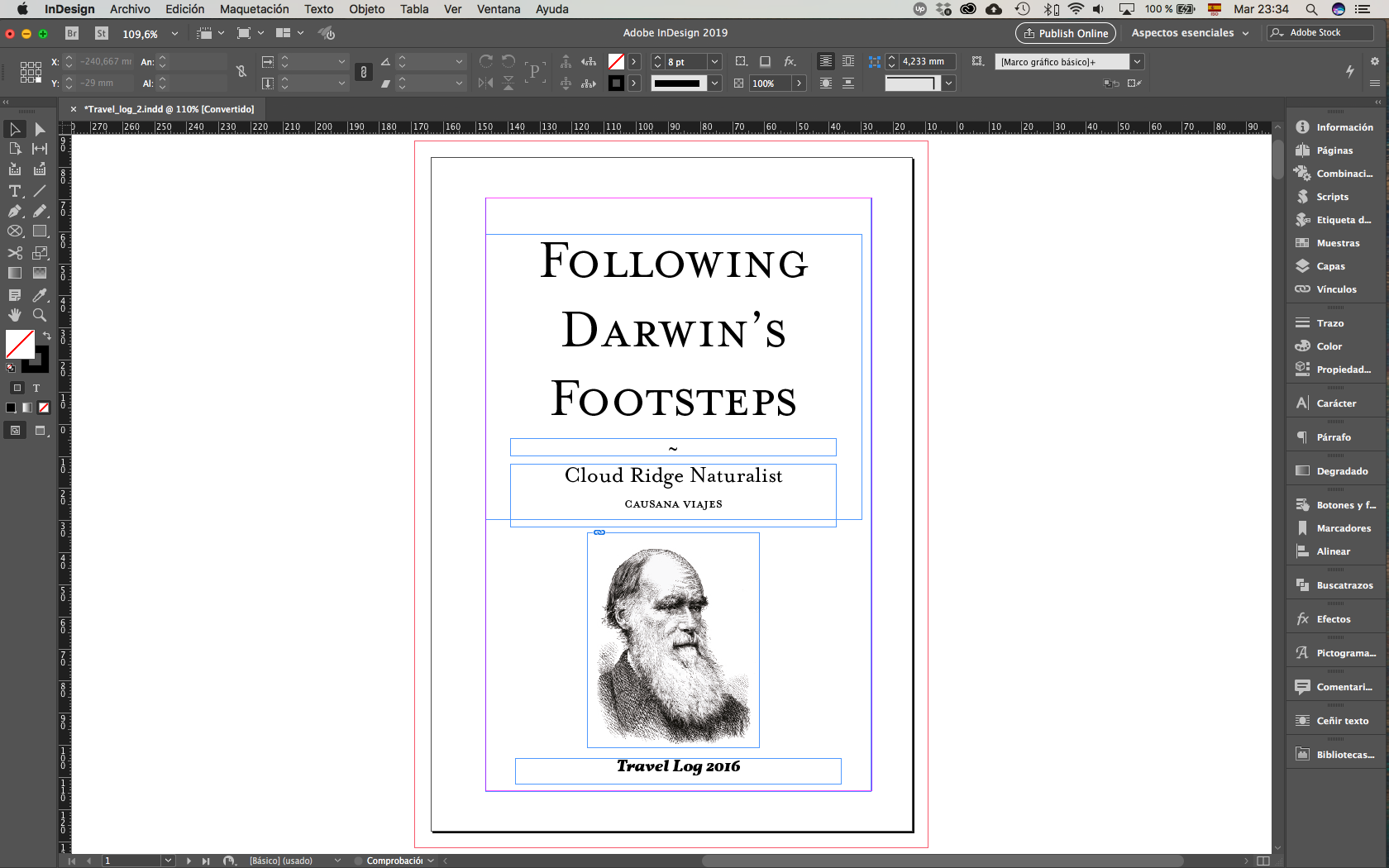Click the Publish Online button
The width and height of the screenshot is (1389, 868).
[1066, 33]
